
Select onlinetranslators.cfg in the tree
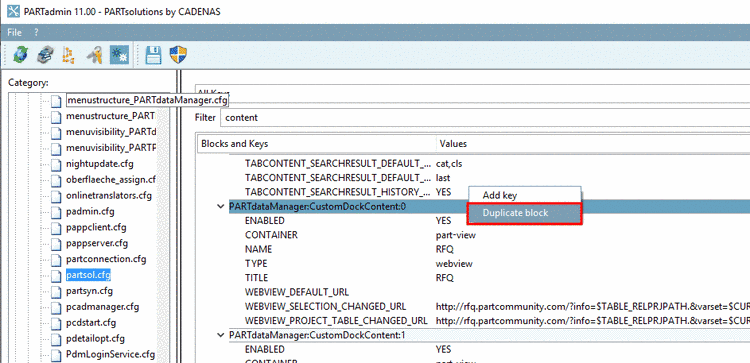point(109,196)
